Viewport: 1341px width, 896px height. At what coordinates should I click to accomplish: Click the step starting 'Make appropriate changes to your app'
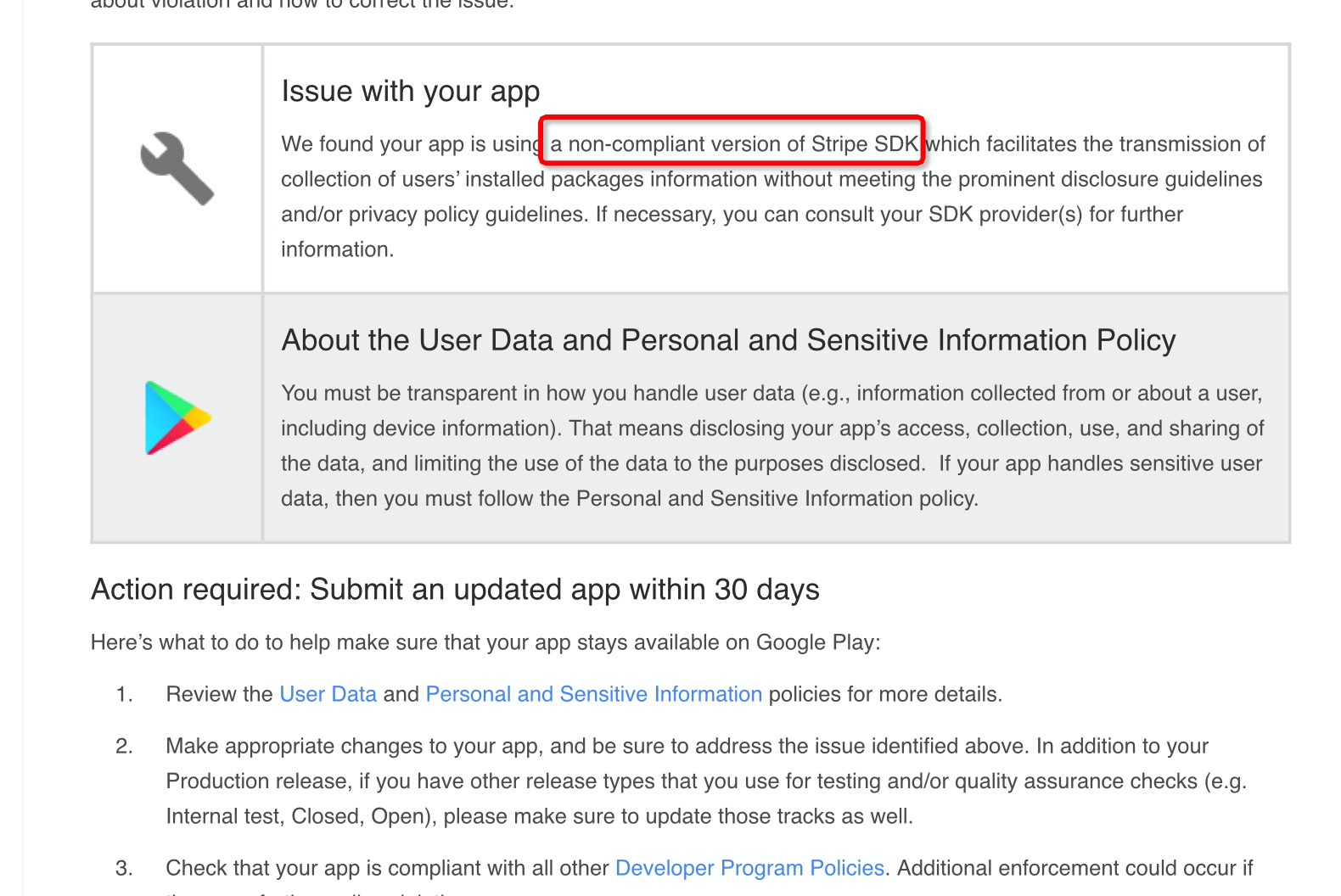click(x=706, y=781)
